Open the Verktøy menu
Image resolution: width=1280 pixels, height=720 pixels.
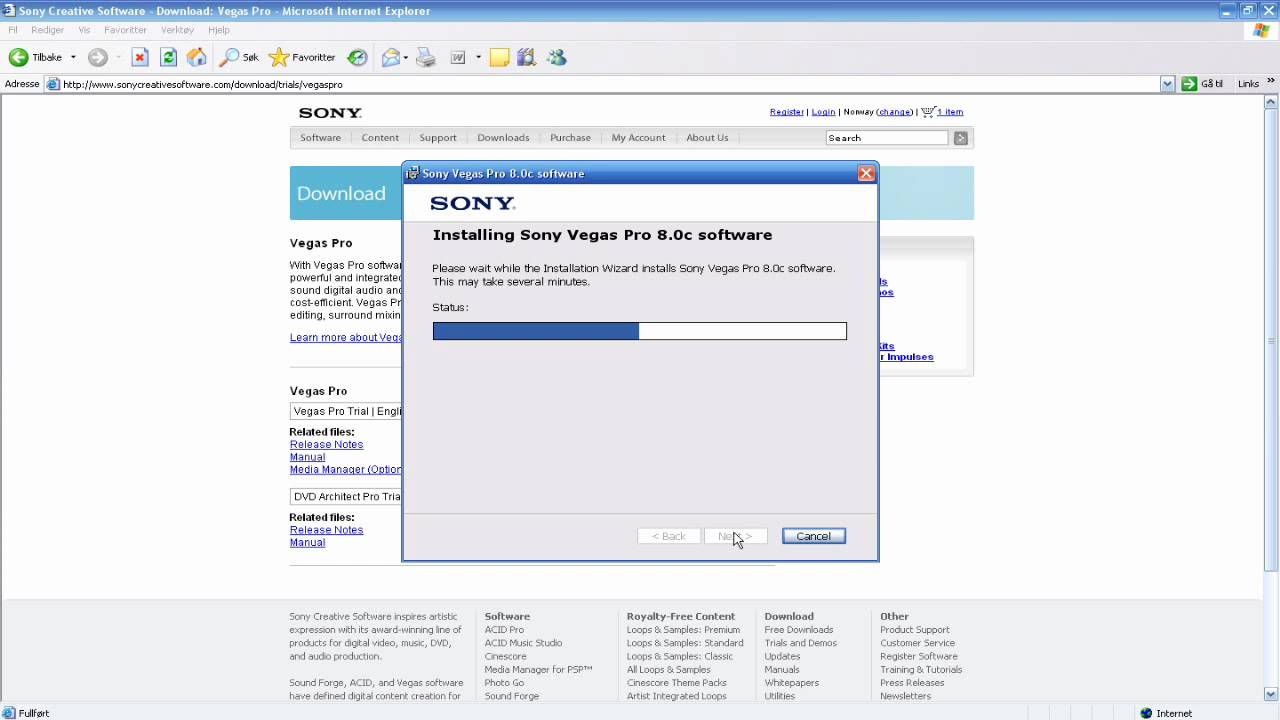pyautogui.click(x=177, y=30)
